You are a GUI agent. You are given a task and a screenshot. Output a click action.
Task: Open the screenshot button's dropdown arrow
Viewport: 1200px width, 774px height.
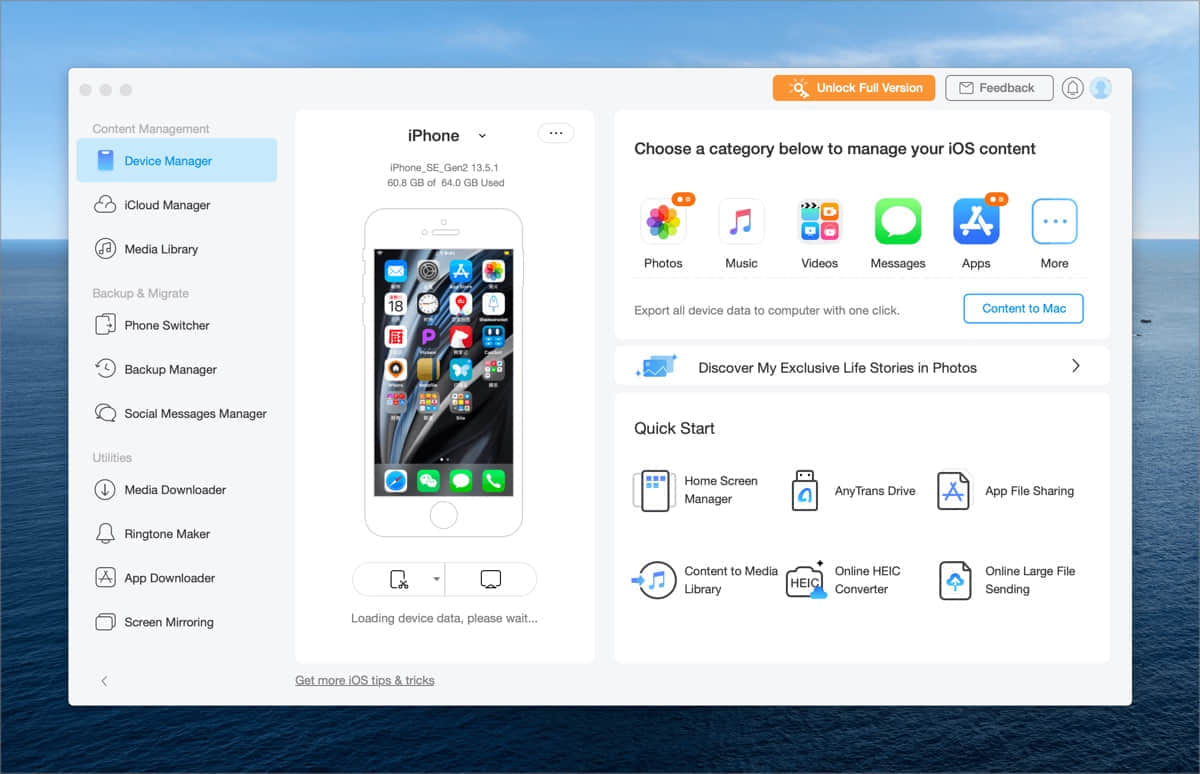pyautogui.click(x=436, y=579)
